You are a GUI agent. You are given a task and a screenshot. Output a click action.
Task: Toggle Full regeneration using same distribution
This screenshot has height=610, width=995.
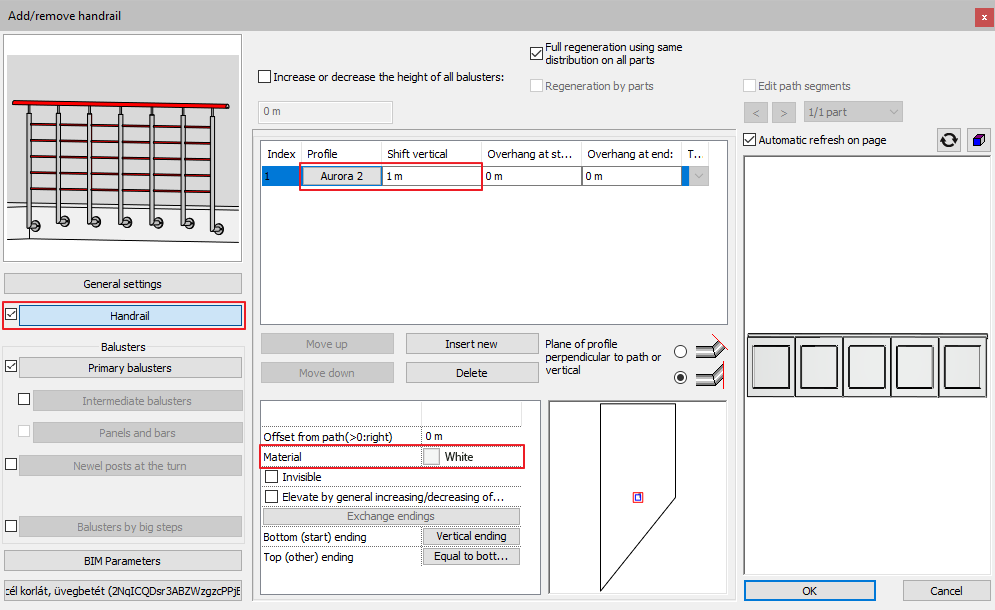click(536, 53)
